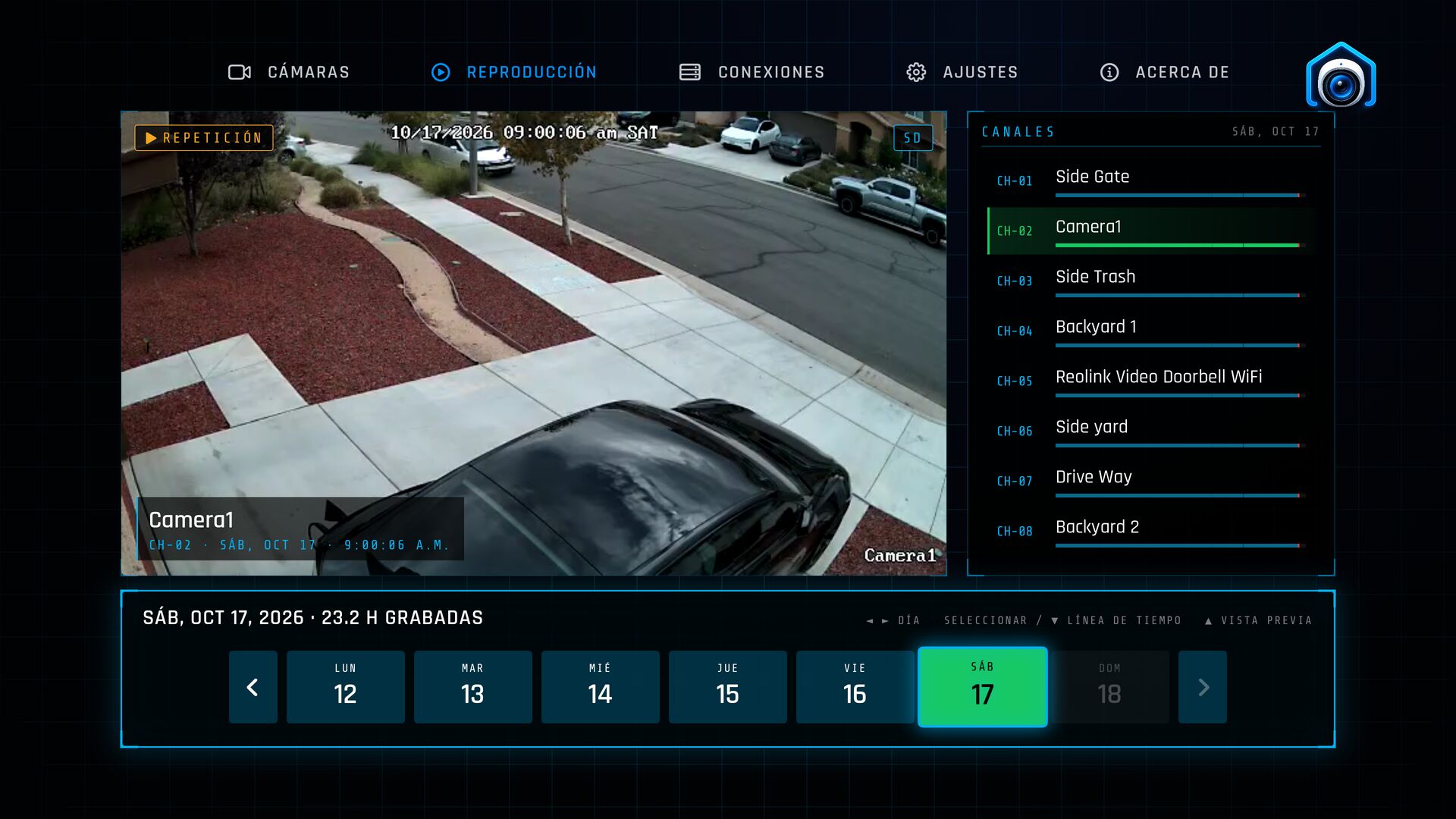Click the Drive Way channel timeline bar

coord(1178,496)
